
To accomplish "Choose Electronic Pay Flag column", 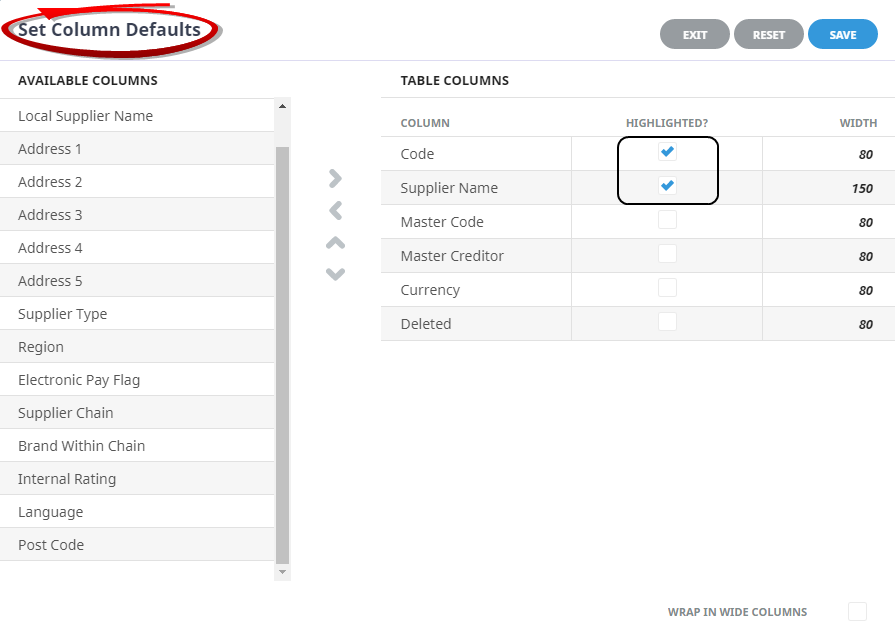I will click(x=137, y=380).
